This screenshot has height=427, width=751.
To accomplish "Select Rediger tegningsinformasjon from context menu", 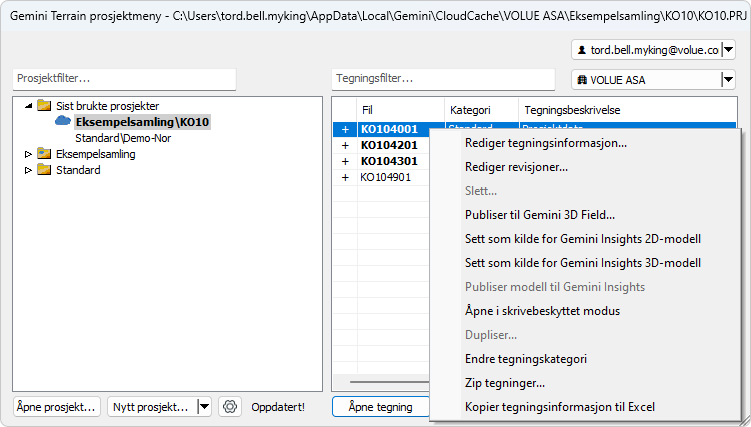I will [x=546, y=143].
